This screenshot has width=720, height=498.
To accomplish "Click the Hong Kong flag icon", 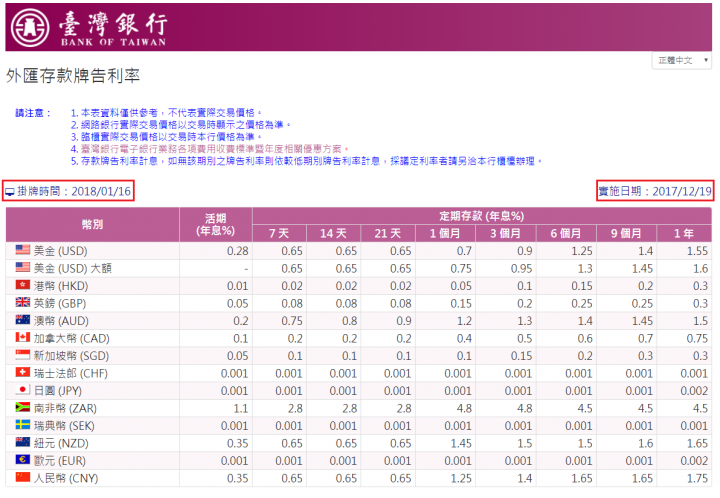I will click(23, 285).
